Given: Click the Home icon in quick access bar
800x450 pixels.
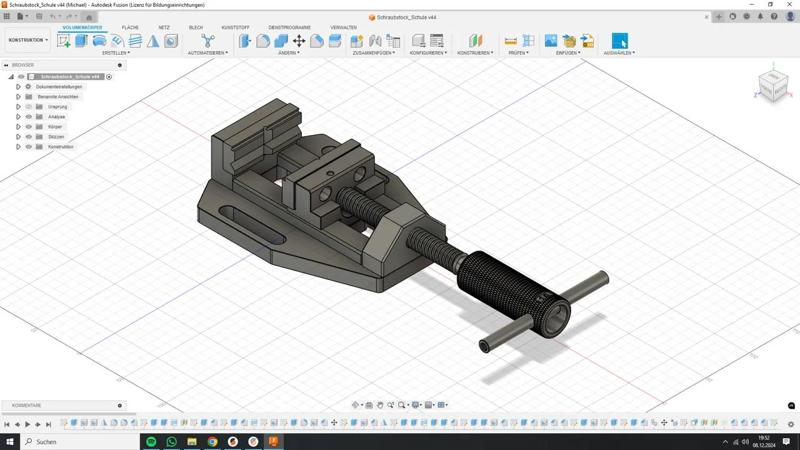Looking at the screenshot, I should click(89, 17).
